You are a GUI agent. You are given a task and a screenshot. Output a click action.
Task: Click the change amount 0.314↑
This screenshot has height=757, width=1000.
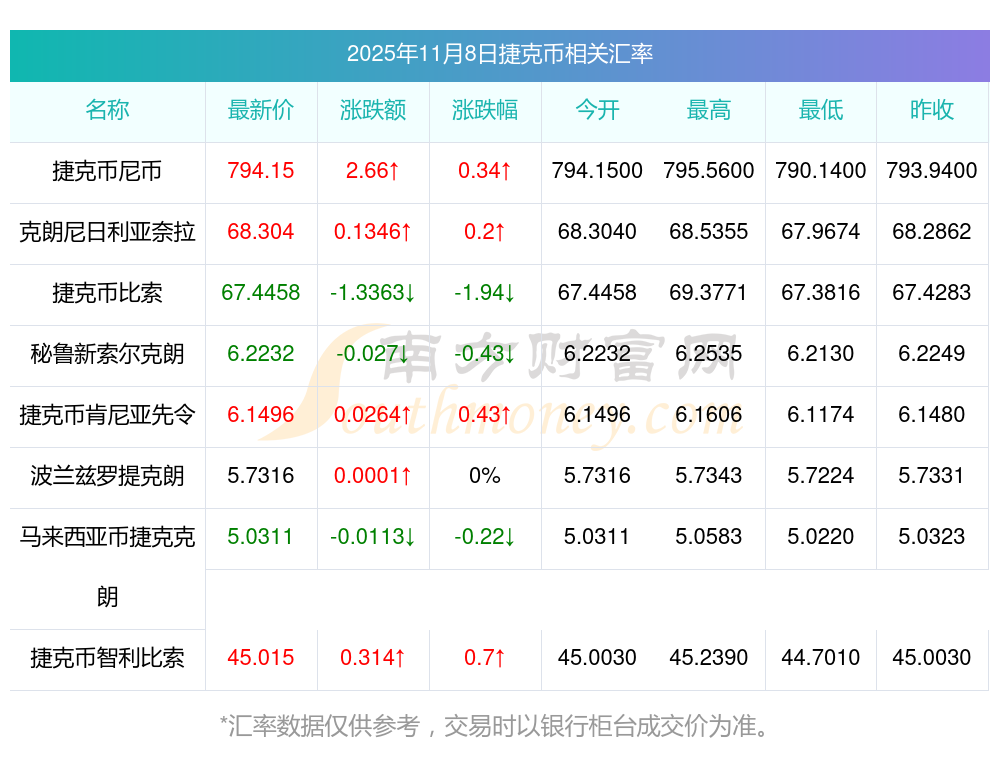[x=373, y=658]
